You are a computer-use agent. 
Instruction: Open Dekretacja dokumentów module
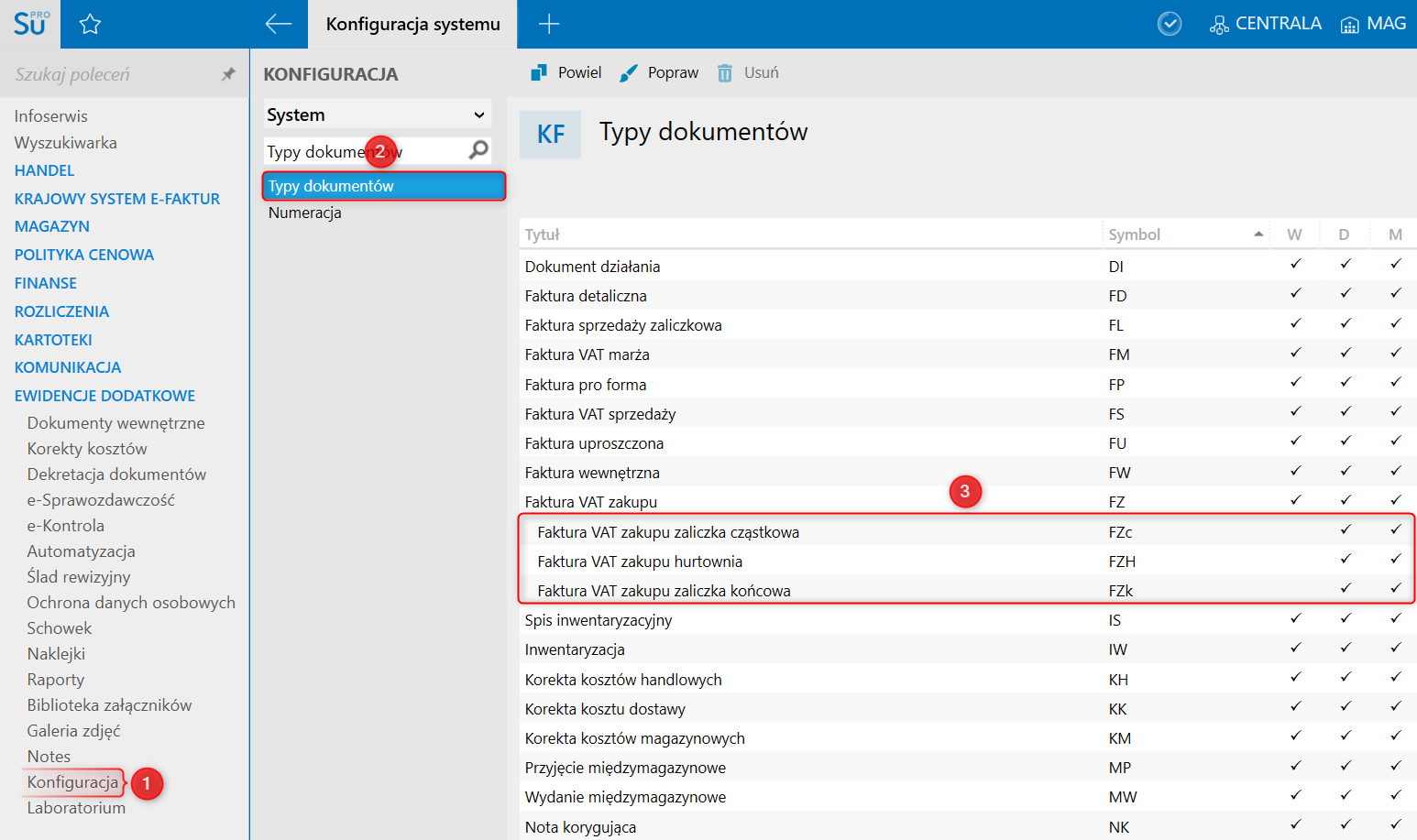117,475
